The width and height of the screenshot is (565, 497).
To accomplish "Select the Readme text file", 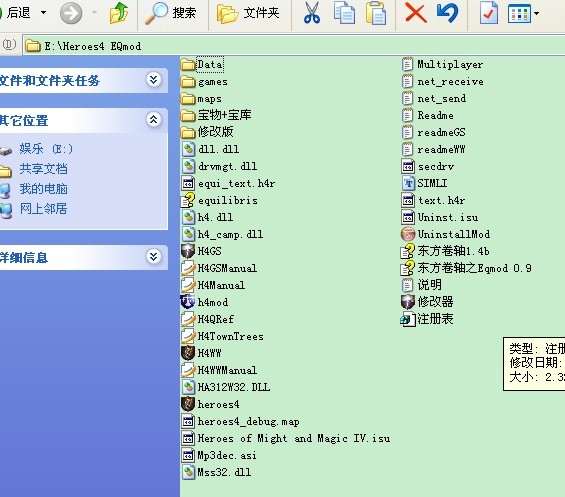I will coord(428,115).
